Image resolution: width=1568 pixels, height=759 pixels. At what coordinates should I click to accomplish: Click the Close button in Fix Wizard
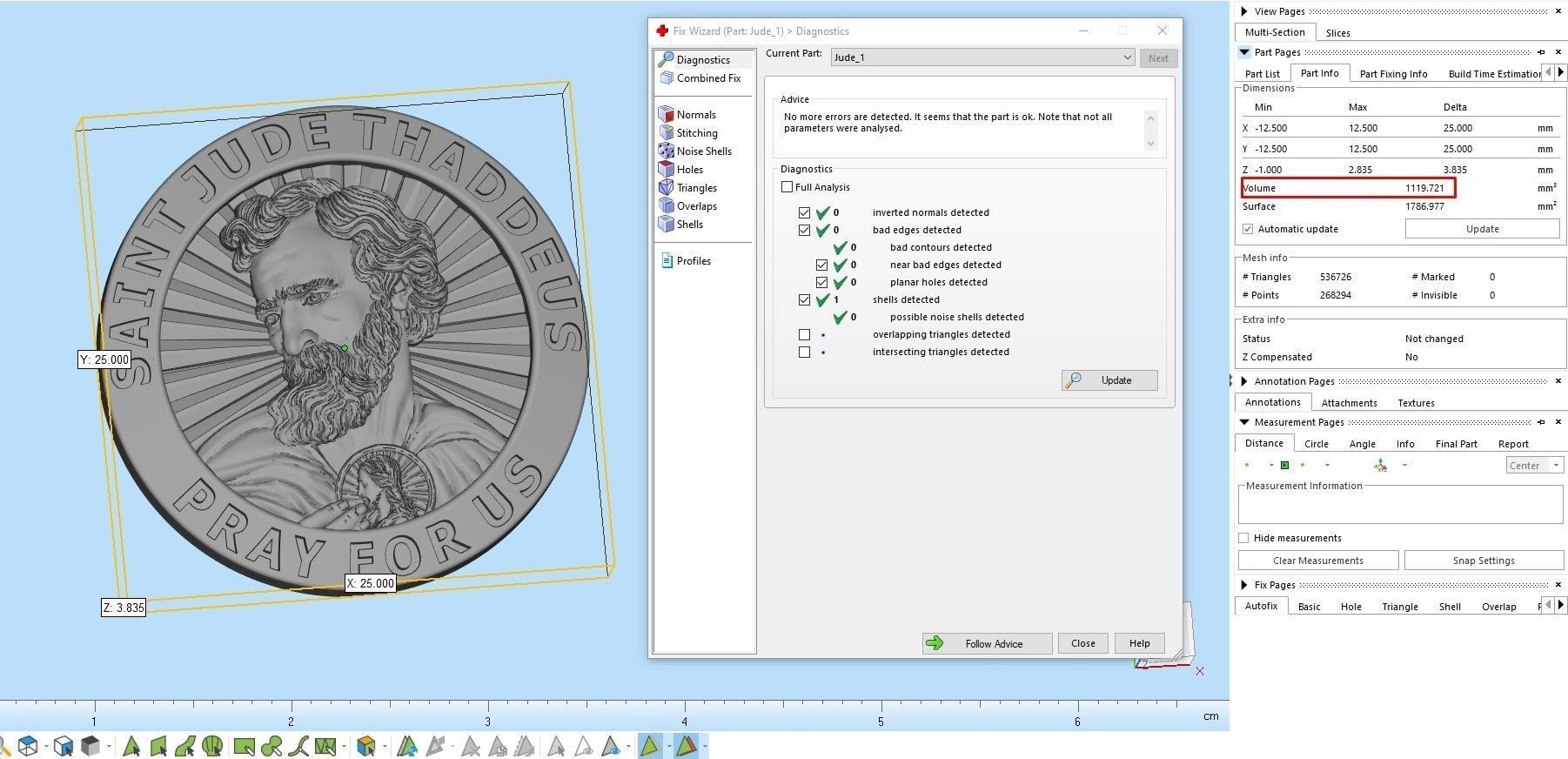(x=1083, y=643)
